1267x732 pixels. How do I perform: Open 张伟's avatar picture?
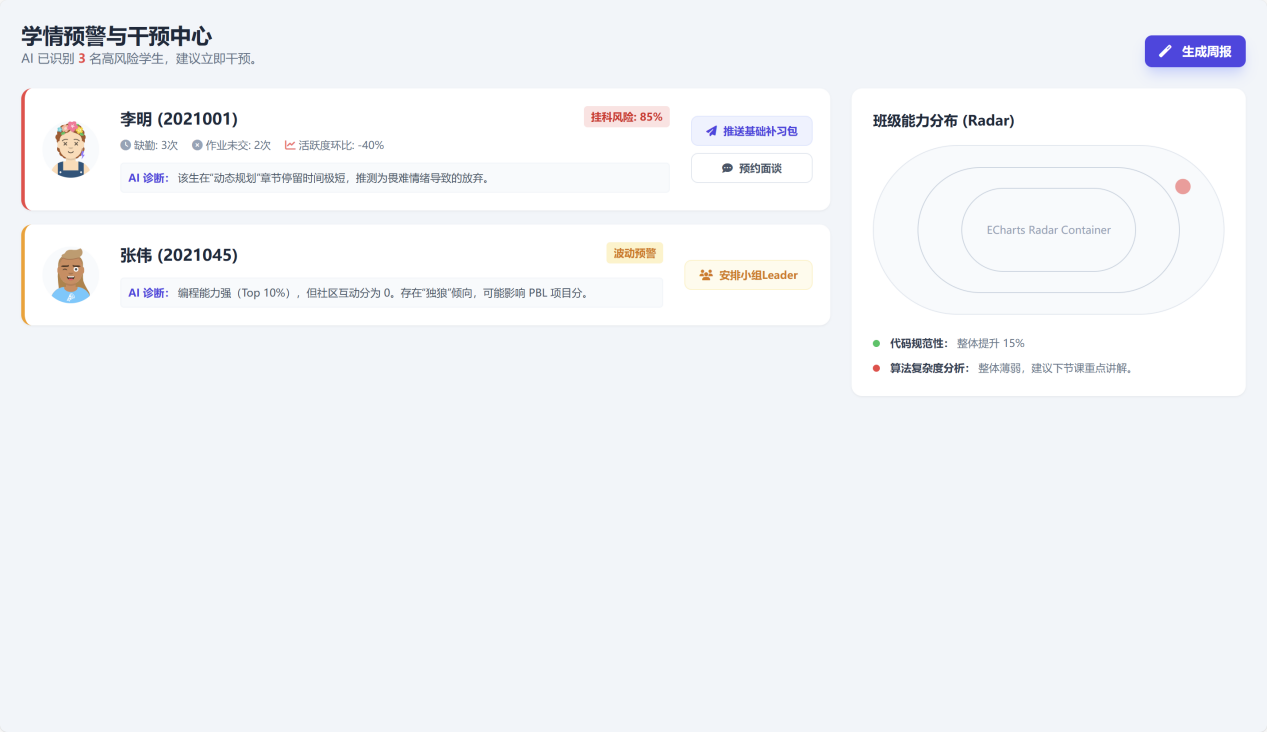pos(70,275)
